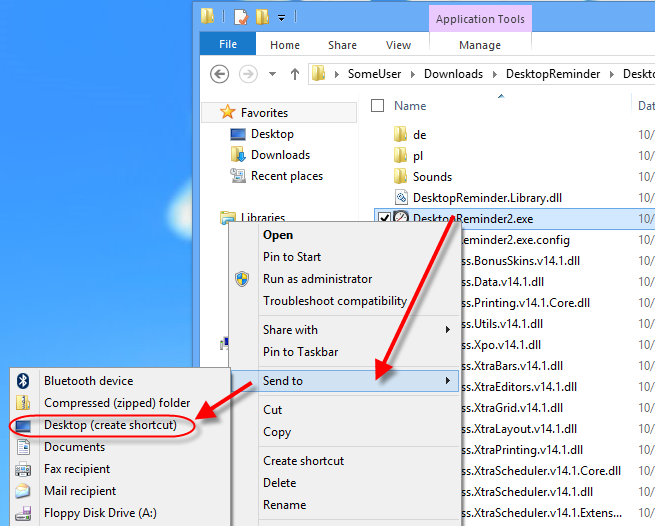Click the Properties quick access icon
This screenshot has height=526, width=655.
[241, 17]
